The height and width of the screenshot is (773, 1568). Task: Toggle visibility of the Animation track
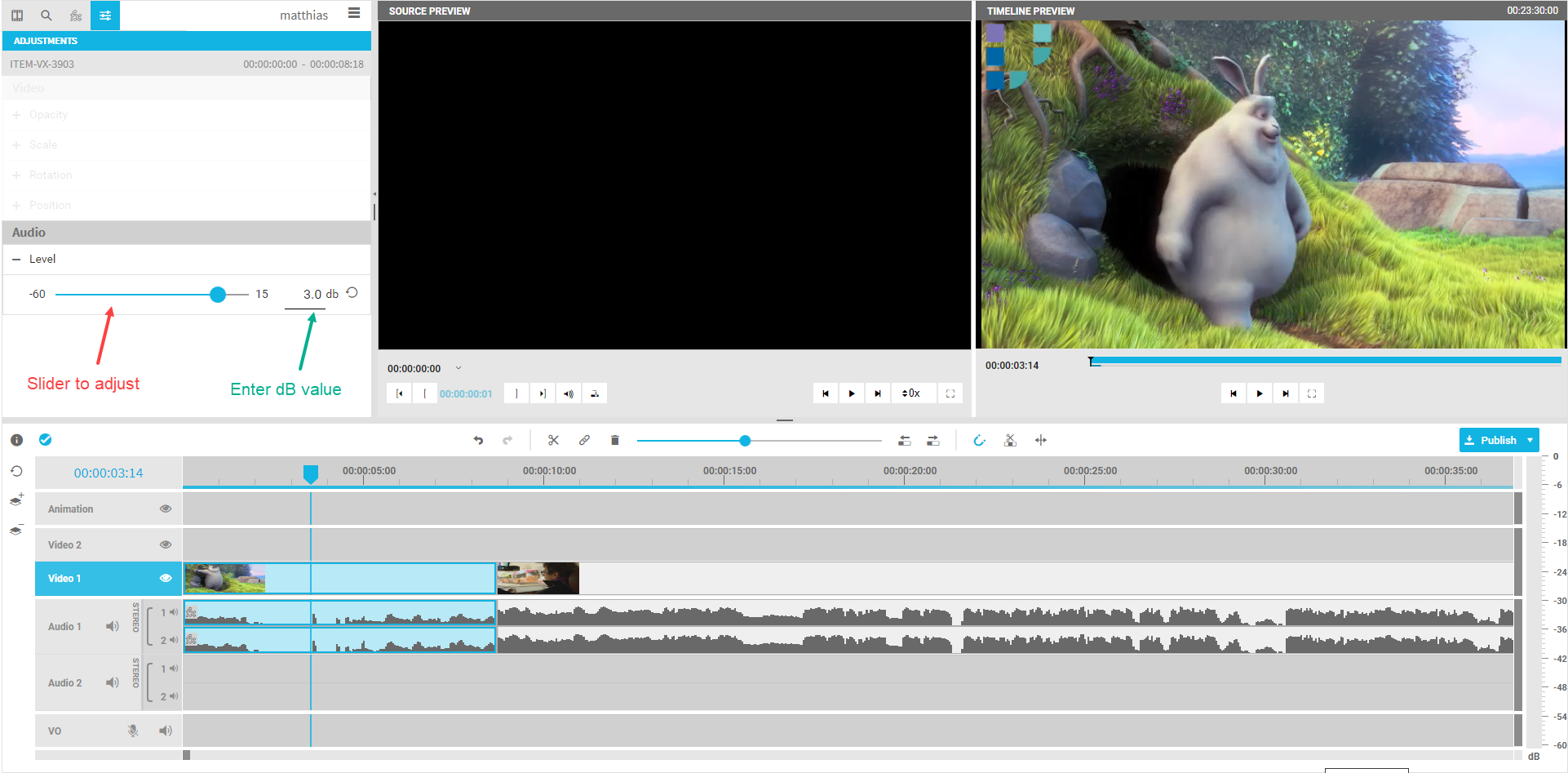[166, 509]
